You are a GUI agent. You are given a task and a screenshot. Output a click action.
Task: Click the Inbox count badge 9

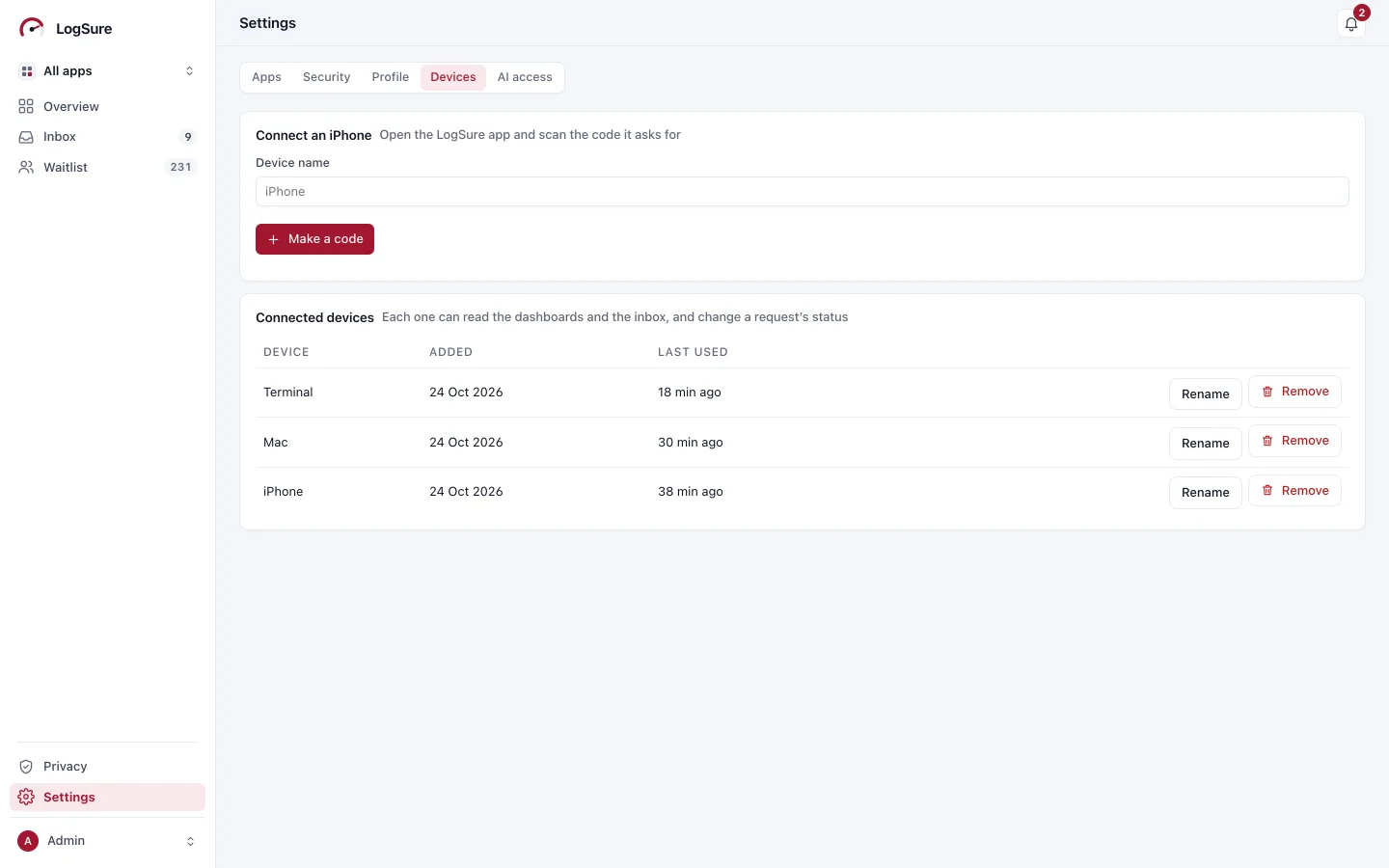188,137
